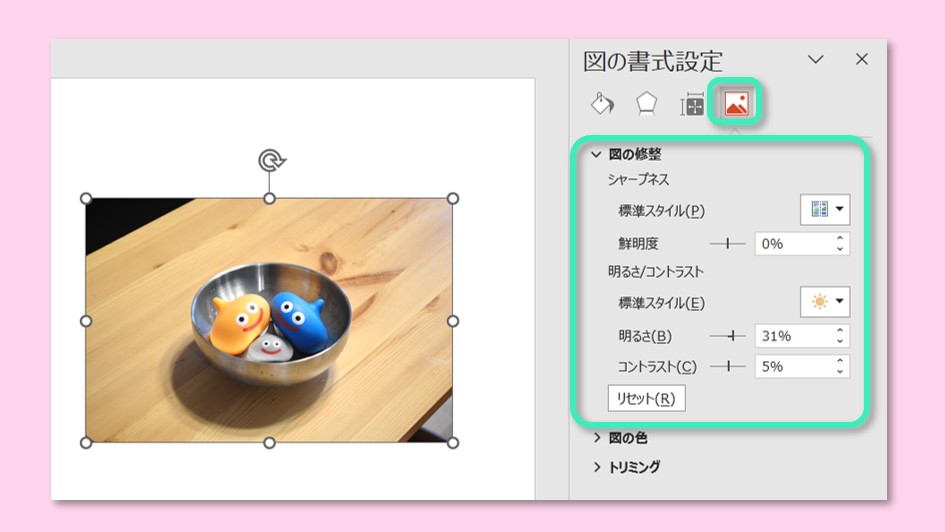Decrease コントラスト value with down arrow
The image size is (945, 532).
(840, 372)
